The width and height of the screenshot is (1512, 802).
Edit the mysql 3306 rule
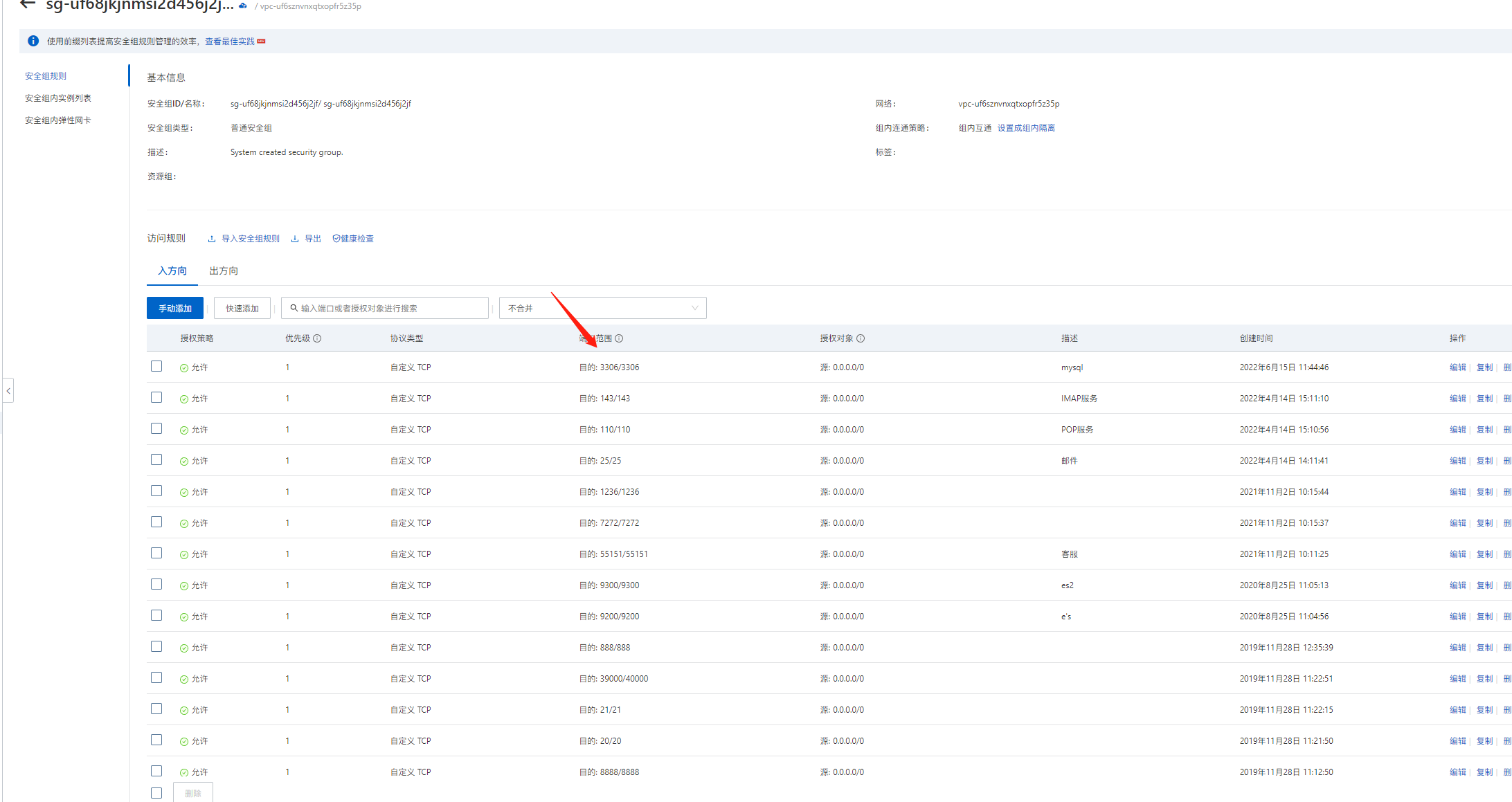point(1458,367)
